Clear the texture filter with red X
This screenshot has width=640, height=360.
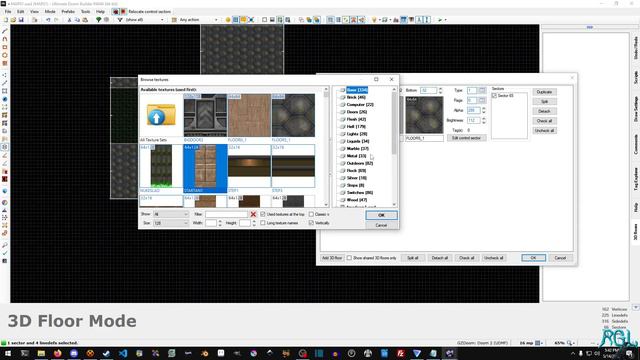[253, 214]
